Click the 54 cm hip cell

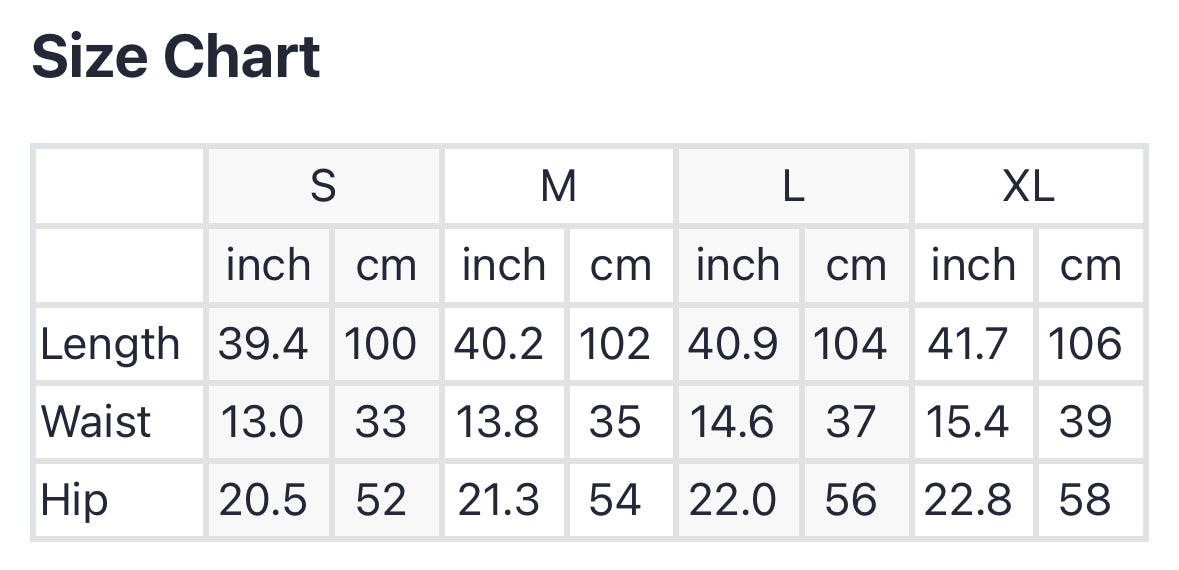(615, 500)
